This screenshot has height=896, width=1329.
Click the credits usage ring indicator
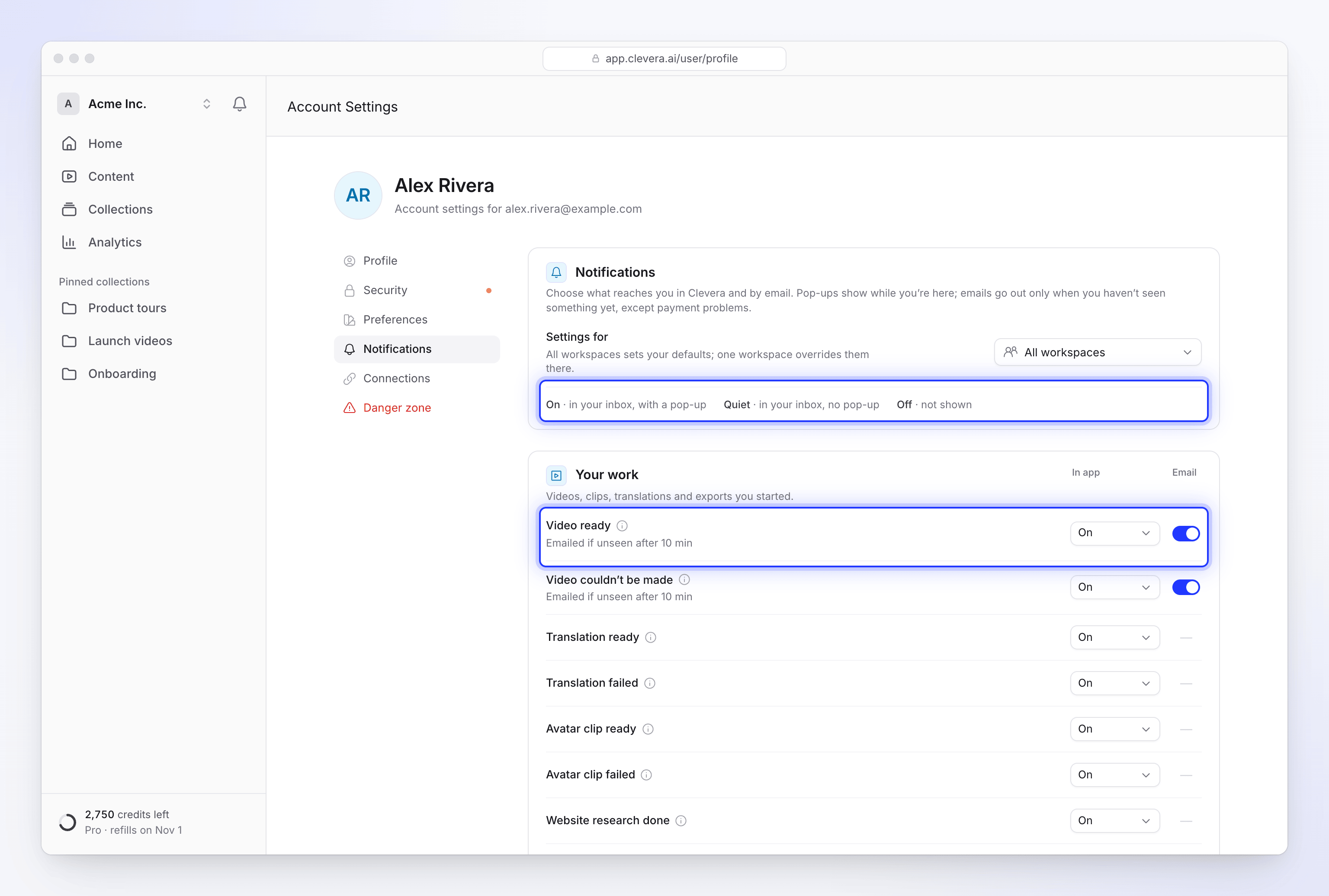[x=67, y=822]
